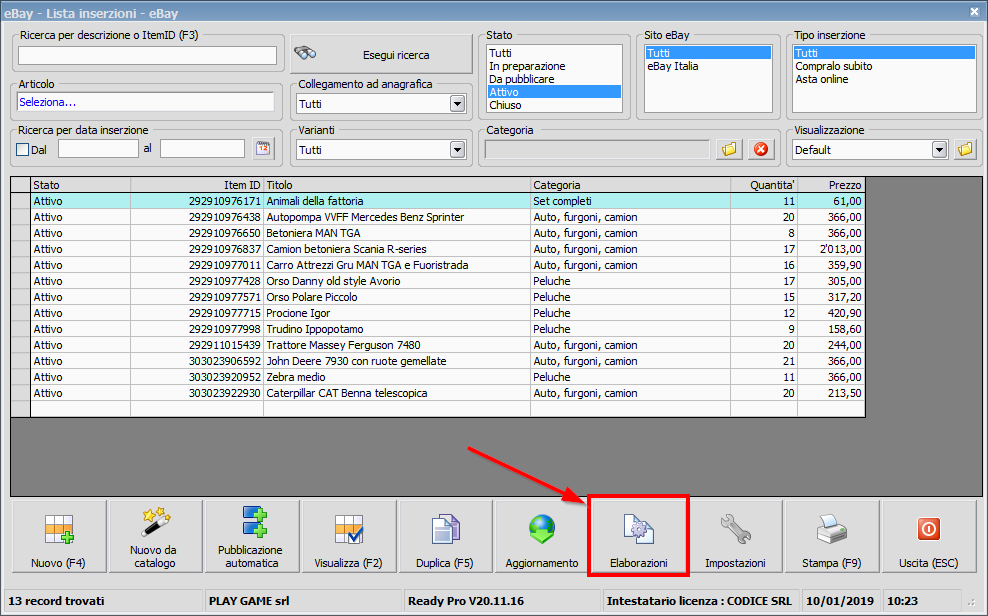Print list with Stampa (F9)
Screen dimensions: 988x616
(x=832, y=537)
